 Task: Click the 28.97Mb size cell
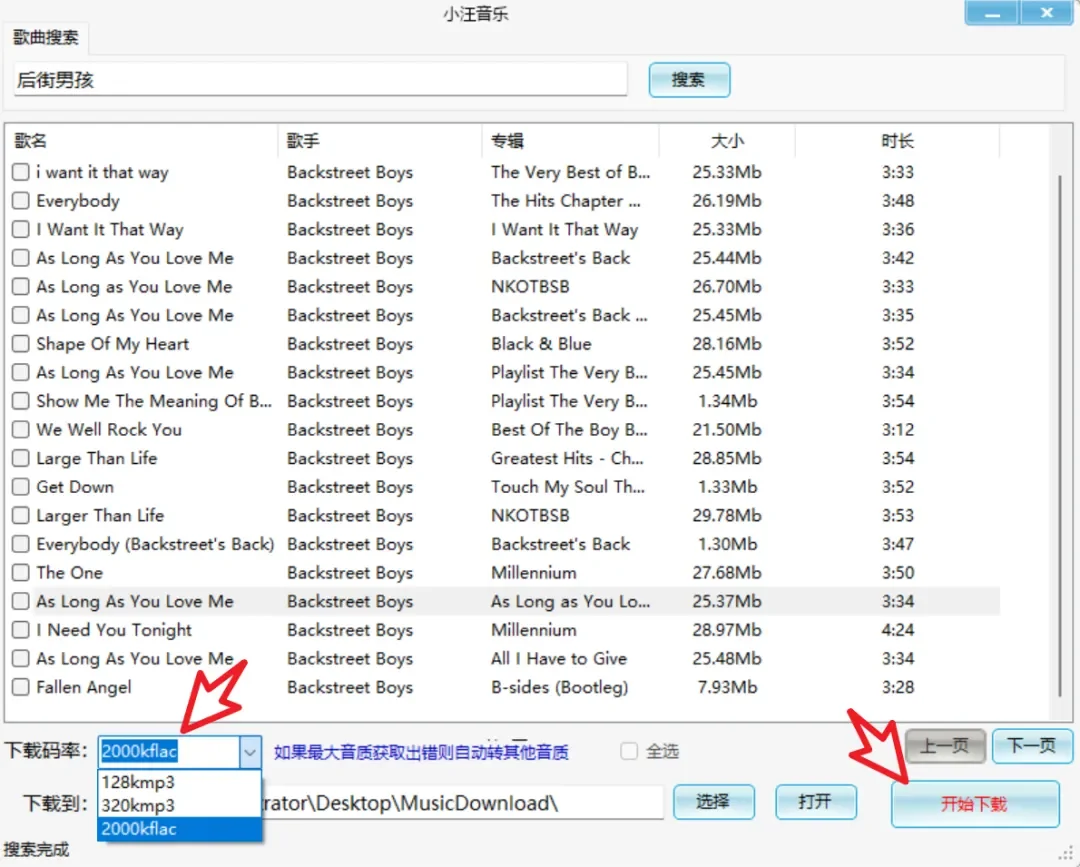[727, 629]
